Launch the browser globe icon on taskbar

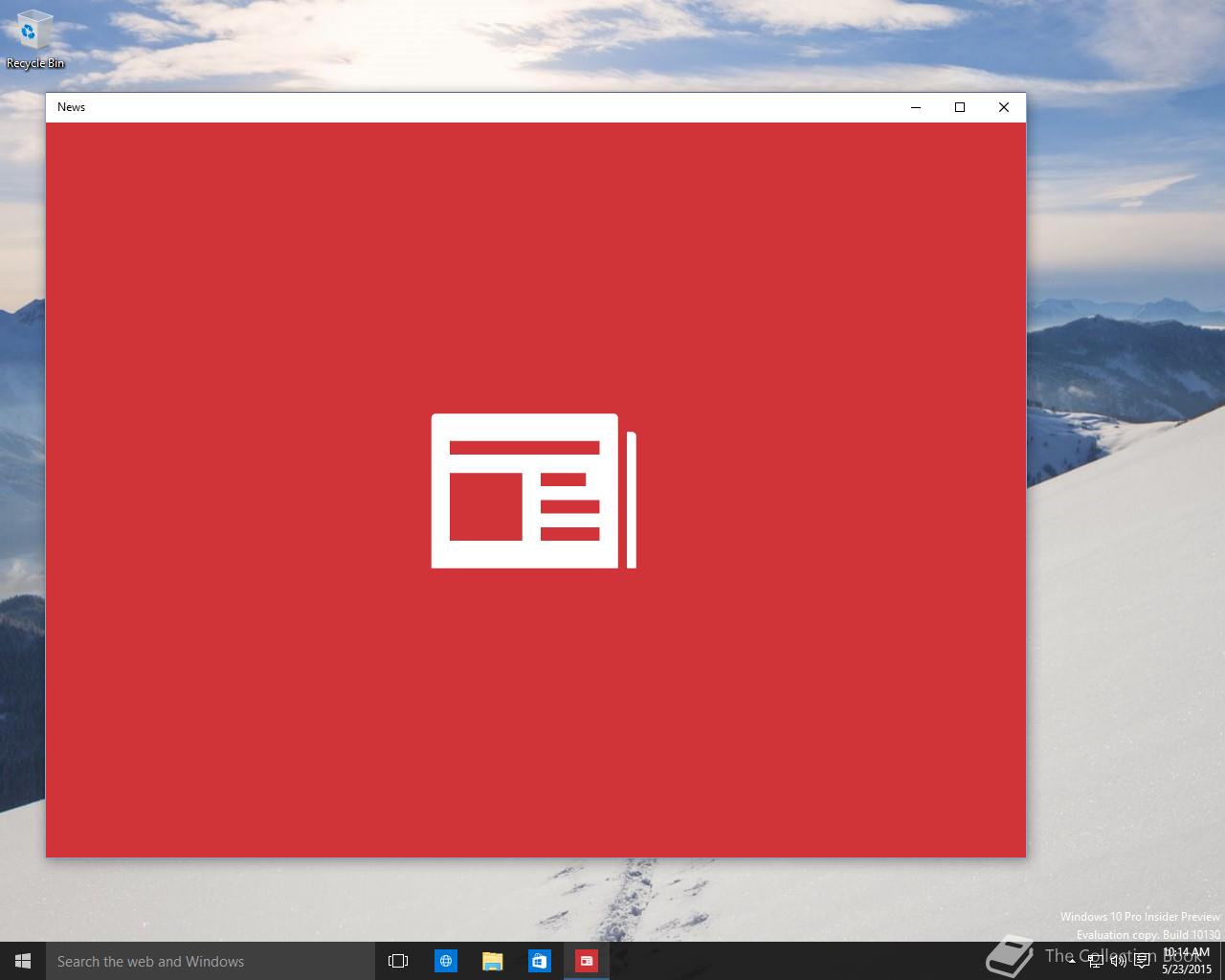tap(446, 961)
